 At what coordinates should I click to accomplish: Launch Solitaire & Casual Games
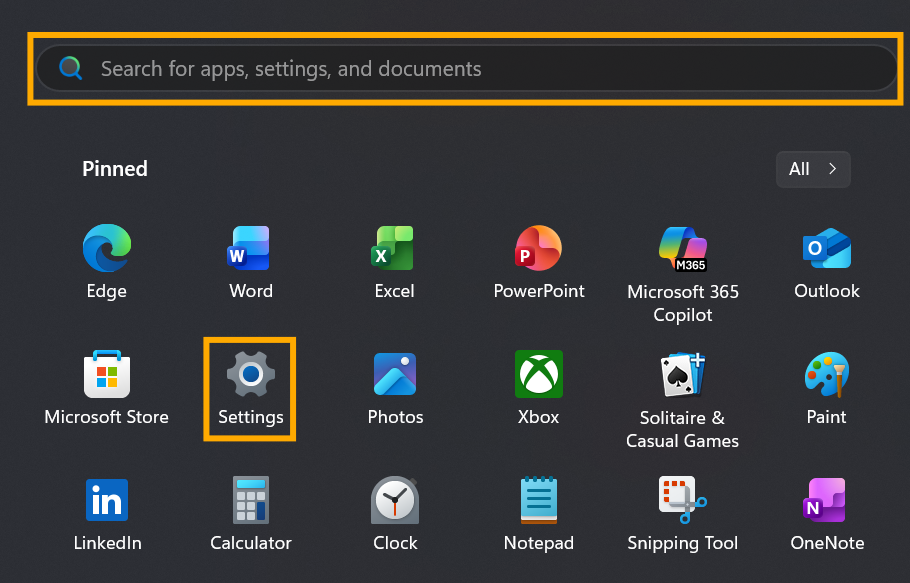682,399
